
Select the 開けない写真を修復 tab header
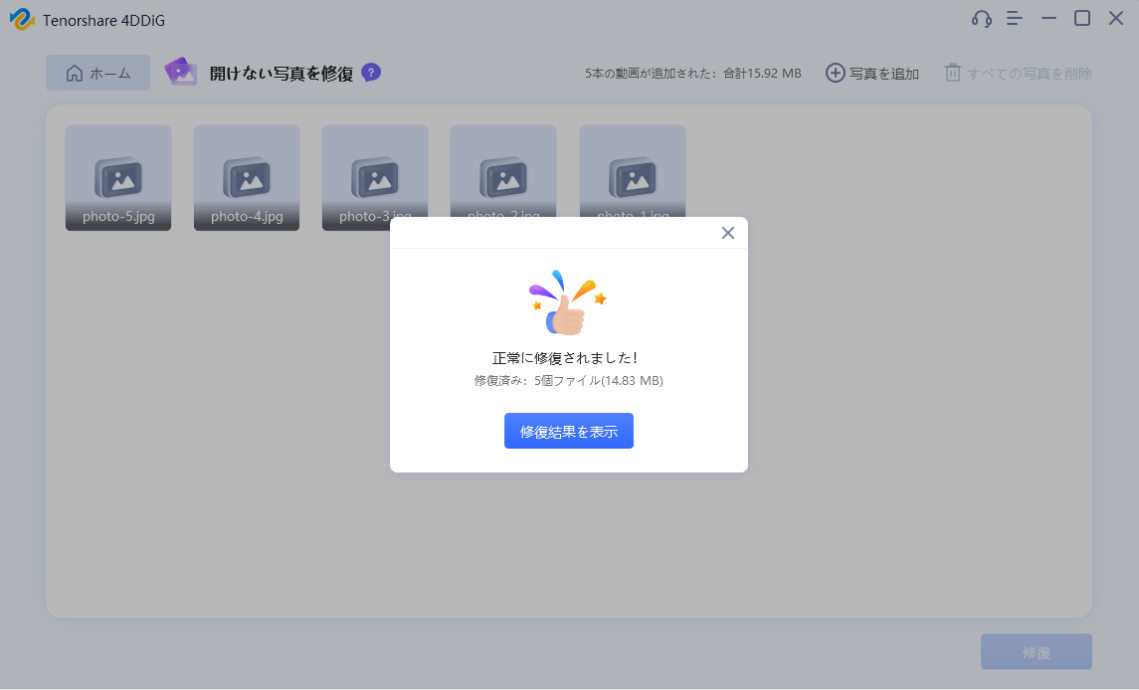click(x=281, y=72)
